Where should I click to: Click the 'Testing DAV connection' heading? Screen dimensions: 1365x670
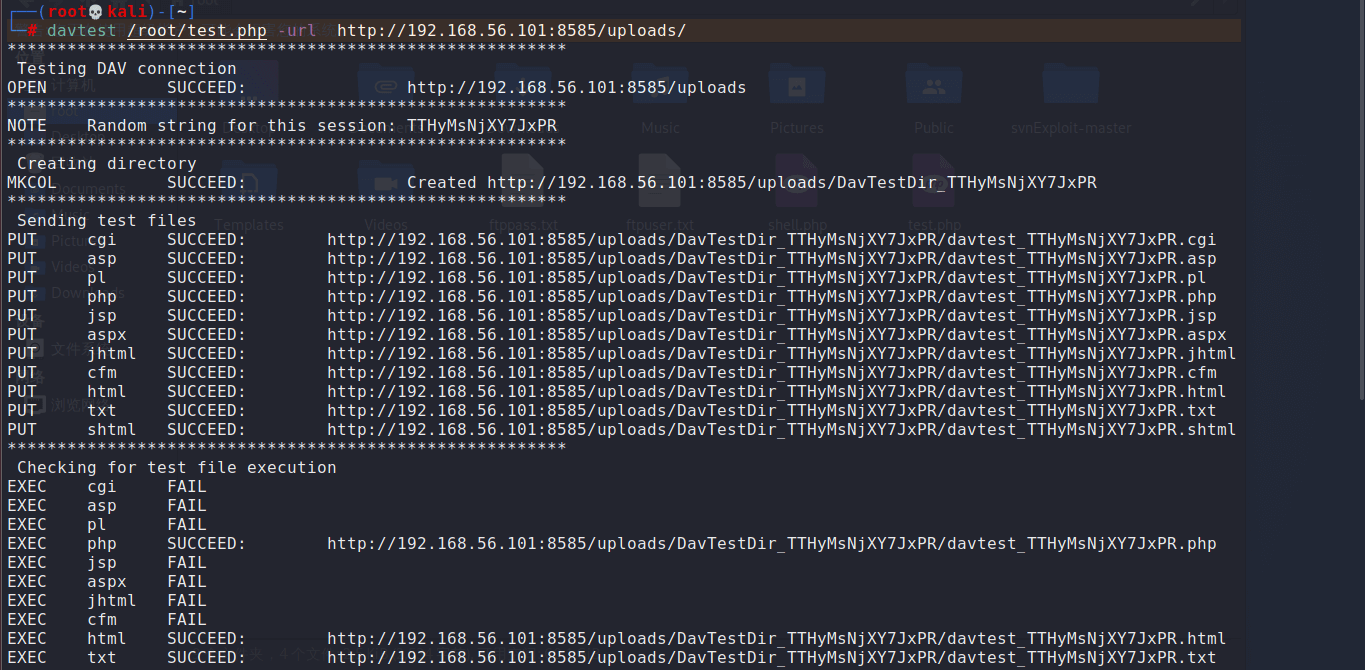tap(127, 69)
